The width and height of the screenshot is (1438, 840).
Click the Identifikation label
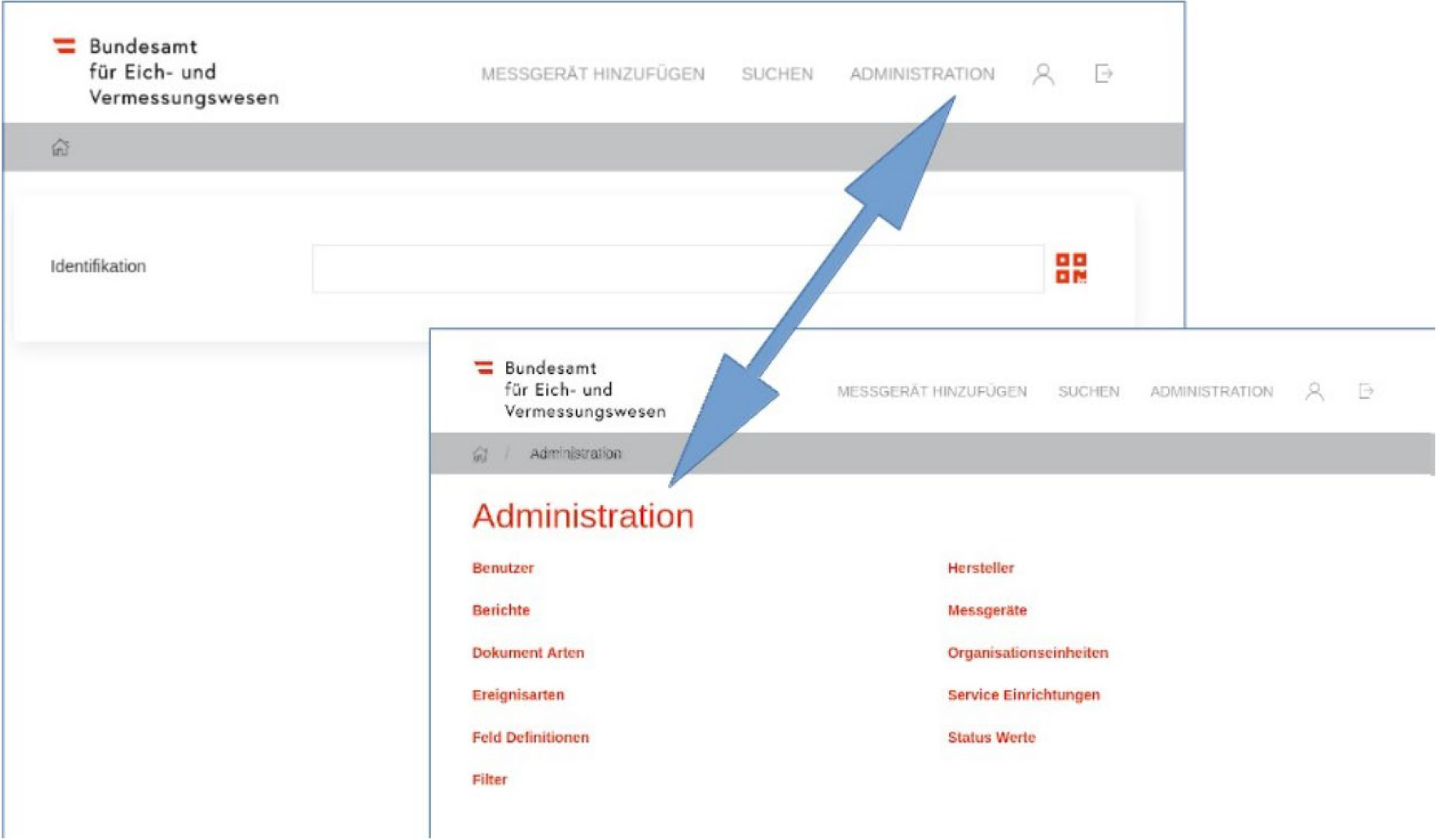click(98, 266)
